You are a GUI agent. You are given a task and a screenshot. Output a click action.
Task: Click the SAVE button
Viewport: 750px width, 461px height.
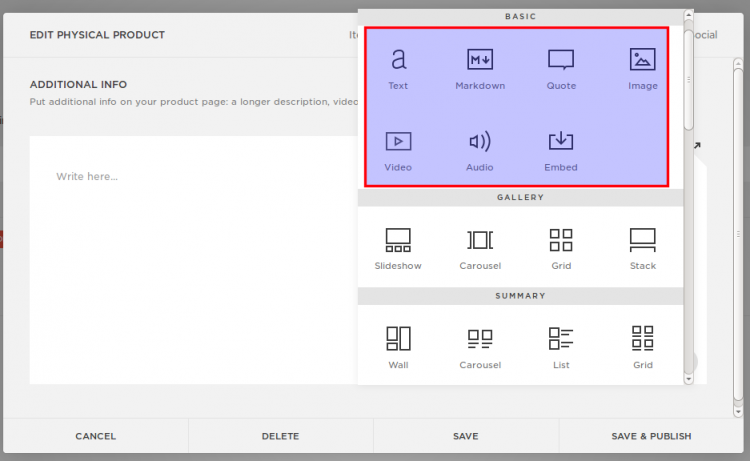coord(465,436)
